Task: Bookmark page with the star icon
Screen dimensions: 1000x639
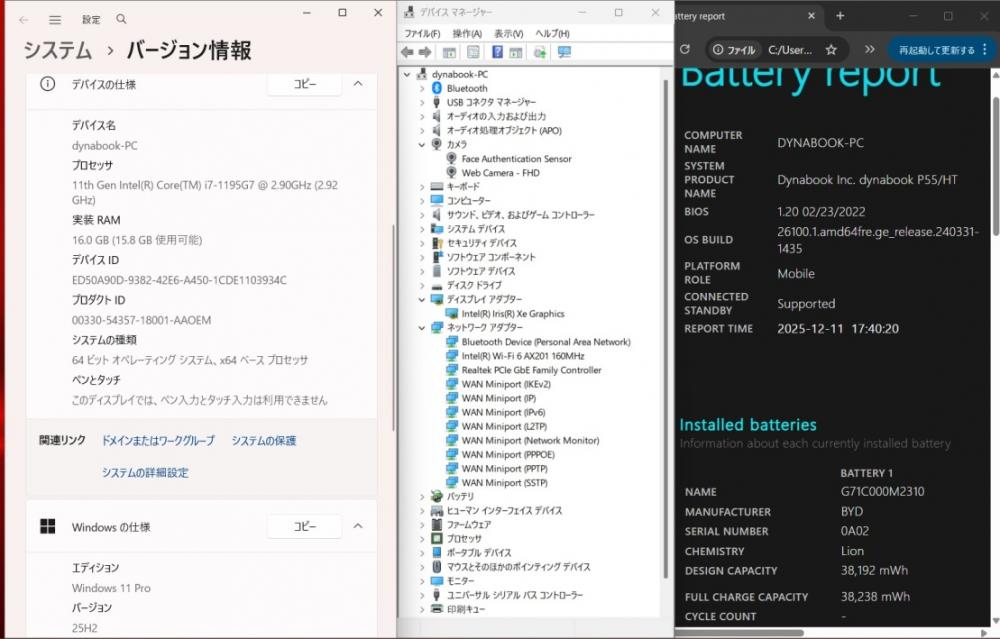Action: 831,49
